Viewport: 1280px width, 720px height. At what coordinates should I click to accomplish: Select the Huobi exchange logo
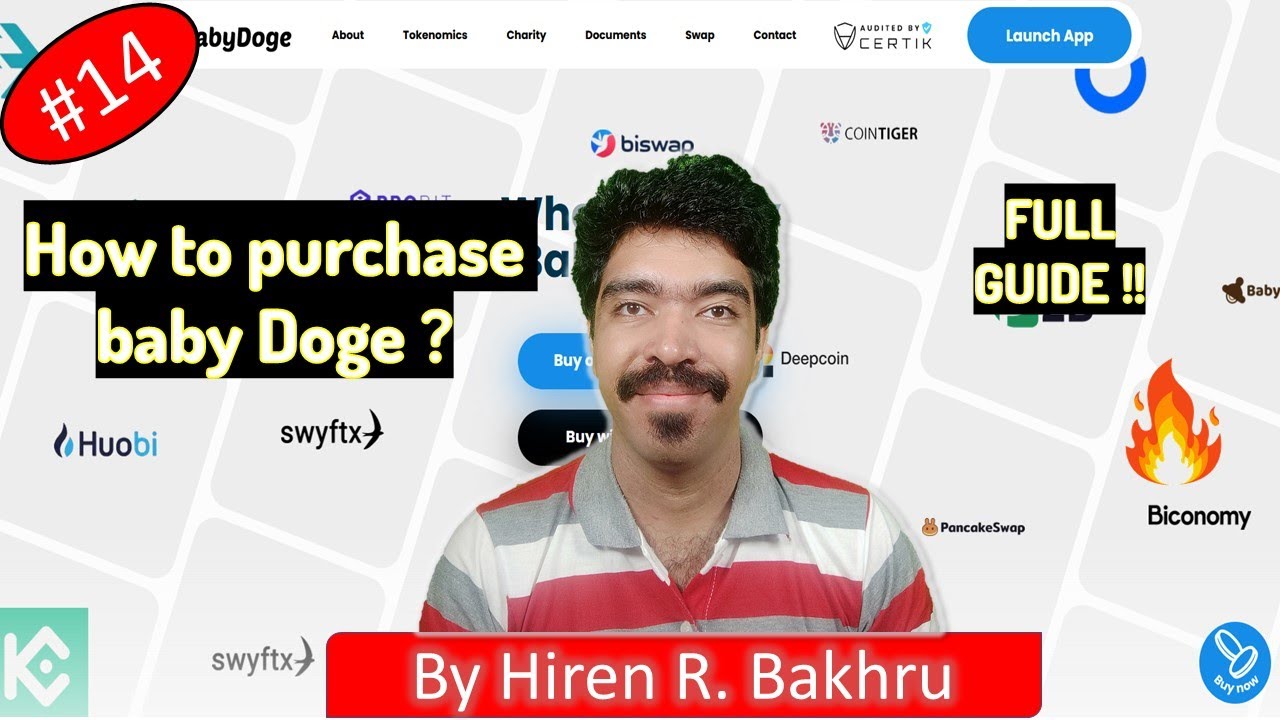105,442
